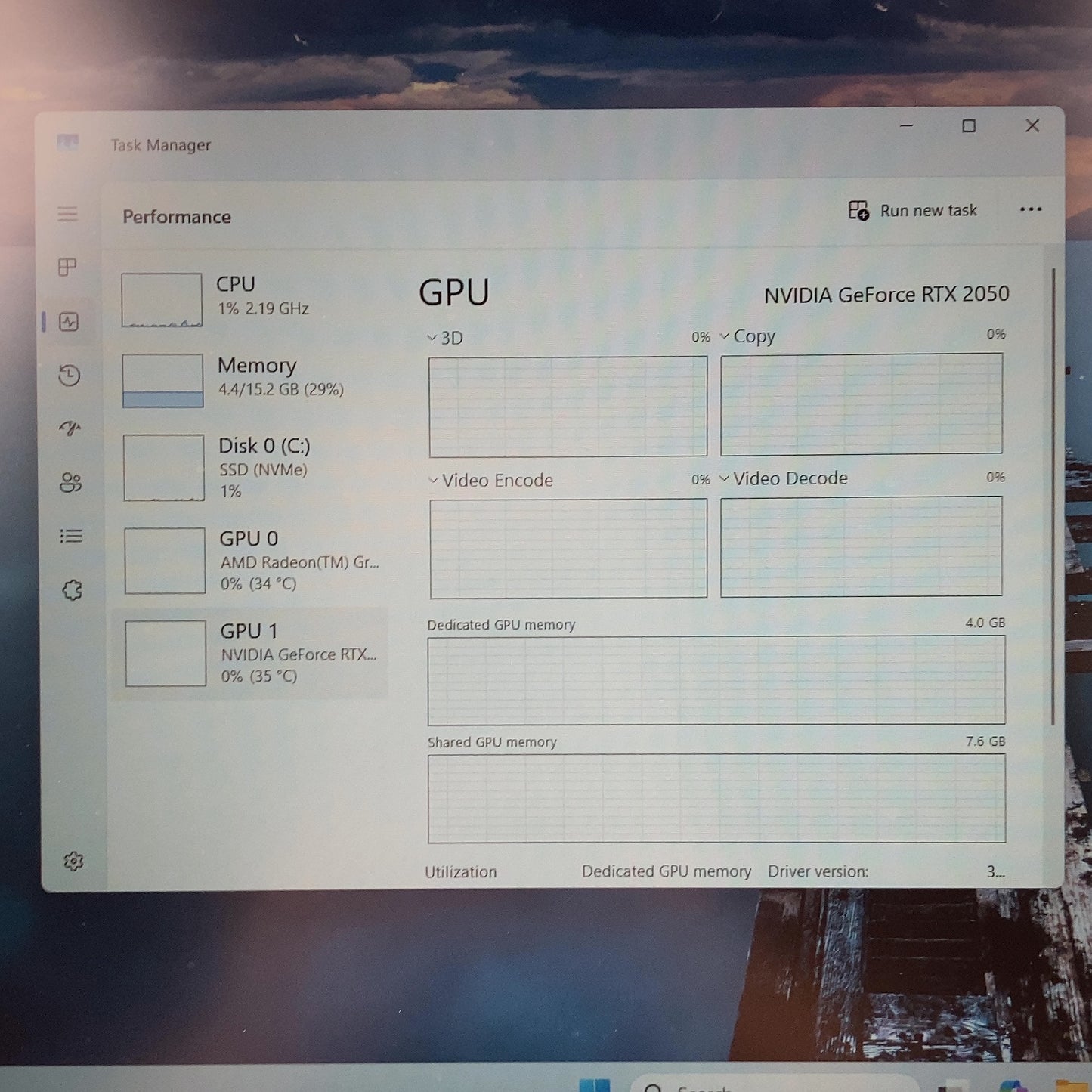1092x1092 pixels.
Task: Maximize the Task Manager window
Action: pos(969,126)
